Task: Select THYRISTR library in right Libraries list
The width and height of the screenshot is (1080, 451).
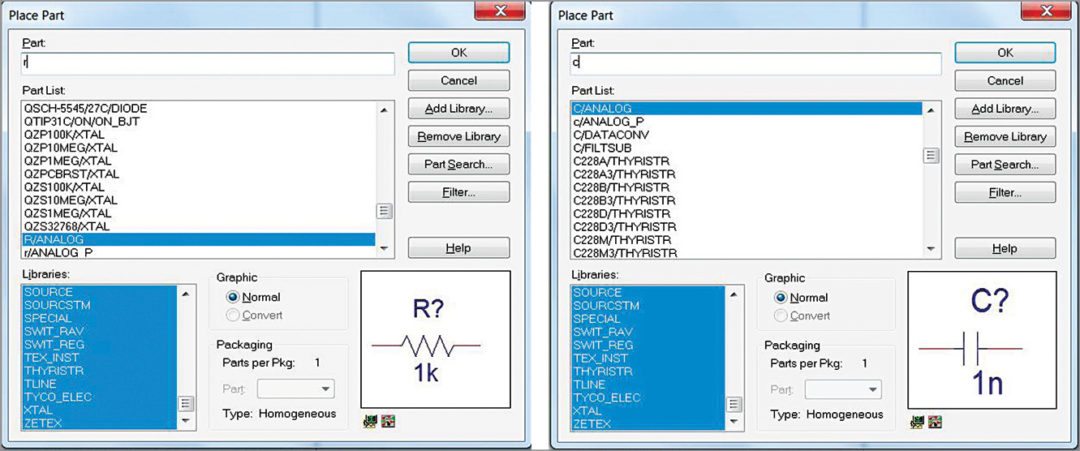Action: click(x=602, y=370)
